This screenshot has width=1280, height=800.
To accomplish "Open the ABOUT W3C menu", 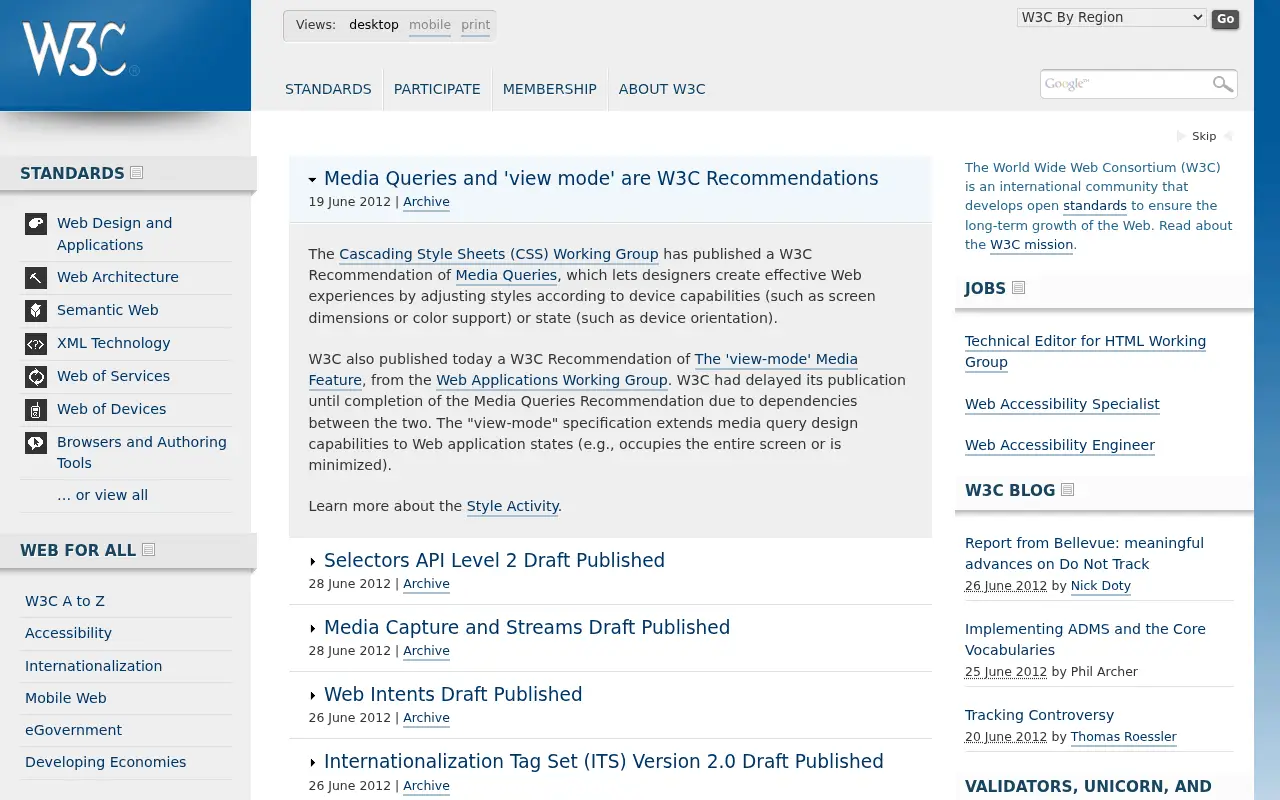I will (x=662, y=89).
